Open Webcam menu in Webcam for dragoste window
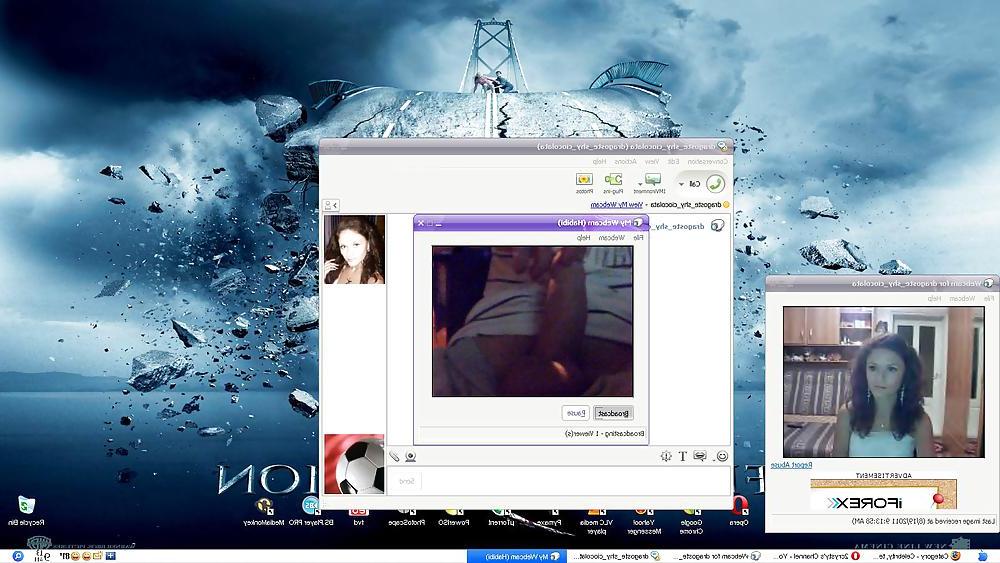This screenshot has height=563, width=1000. click(962, 298)
